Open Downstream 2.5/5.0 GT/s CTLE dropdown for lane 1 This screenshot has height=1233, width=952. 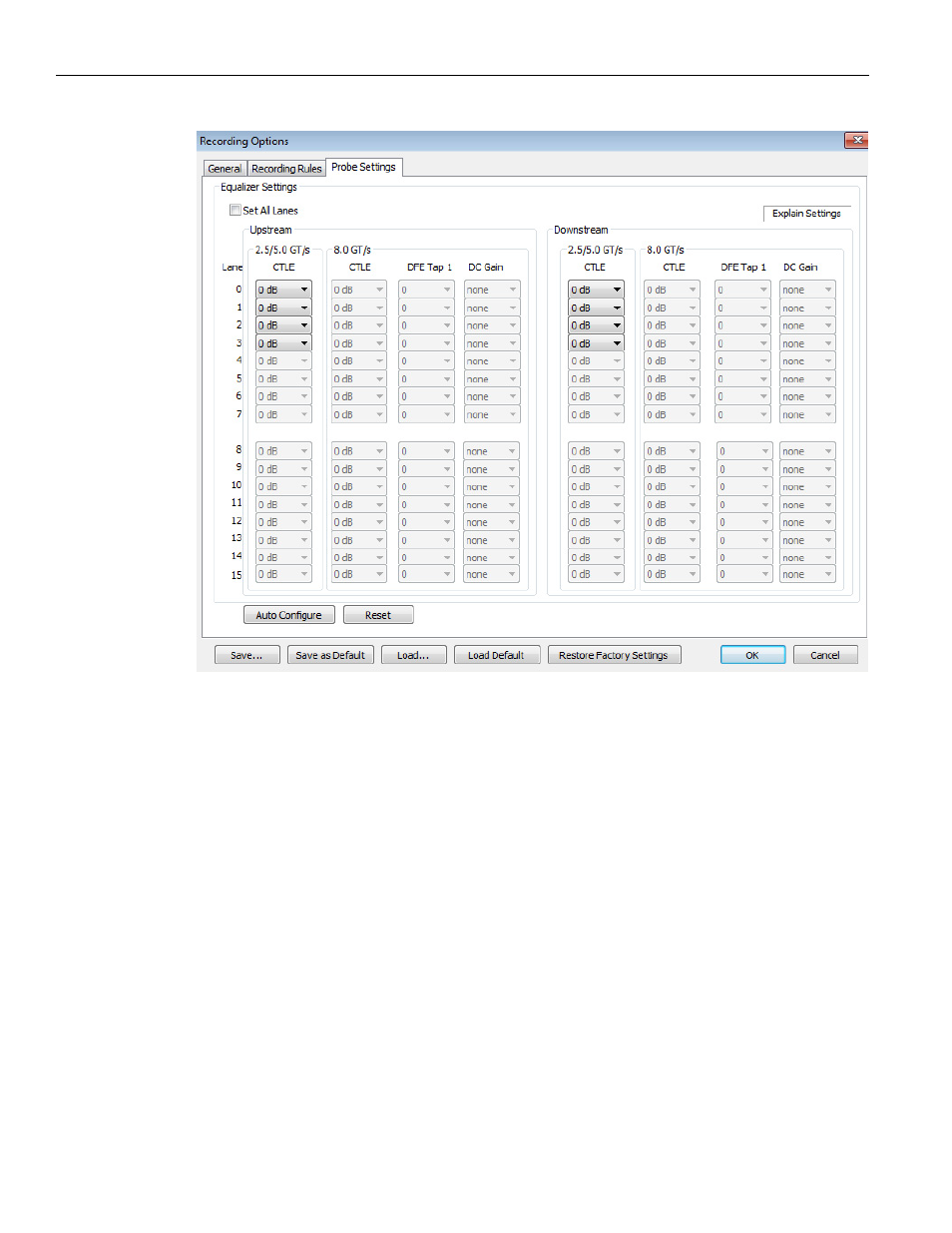click(596, 308)
